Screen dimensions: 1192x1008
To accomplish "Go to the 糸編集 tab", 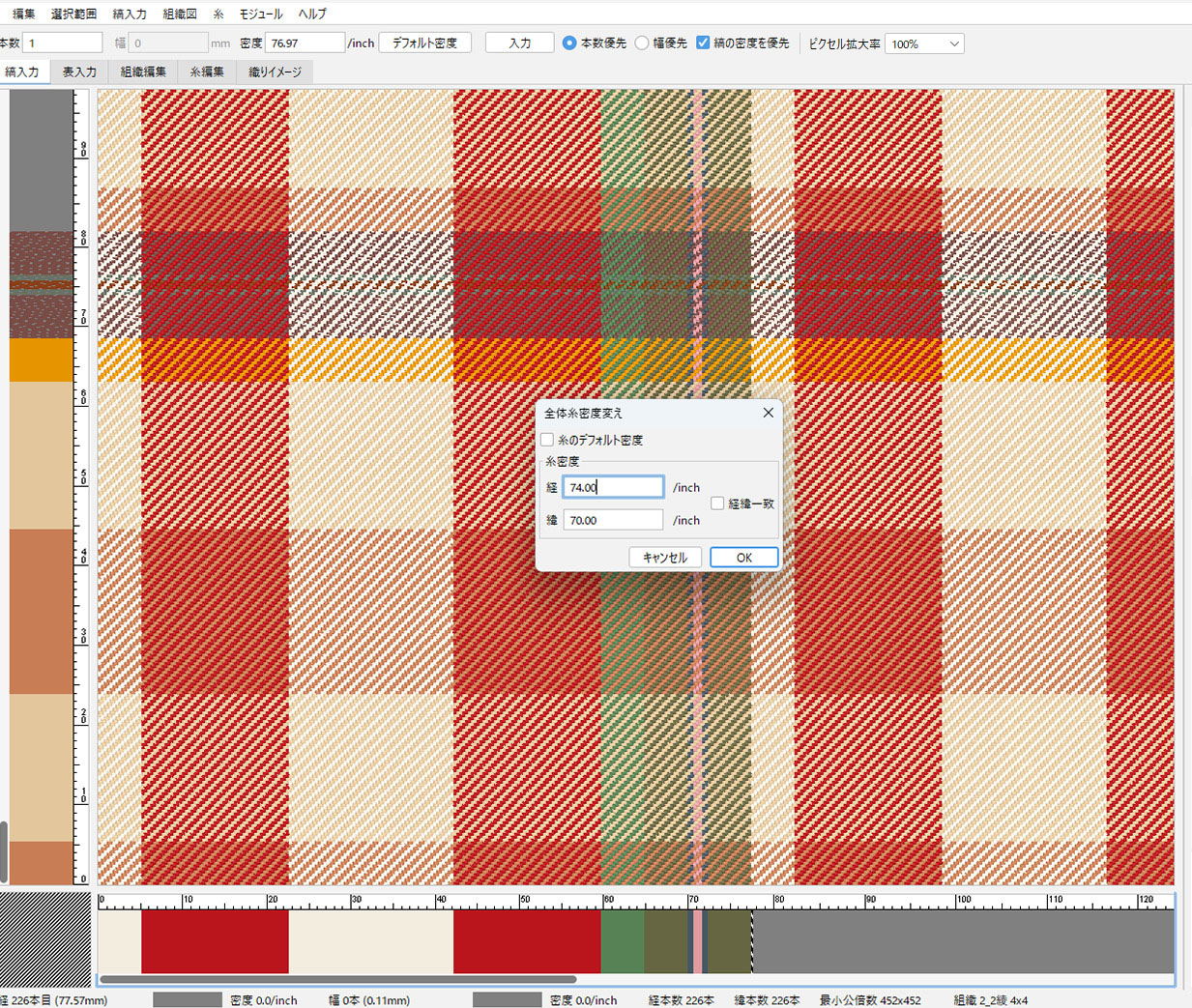I will coord(207,72).
